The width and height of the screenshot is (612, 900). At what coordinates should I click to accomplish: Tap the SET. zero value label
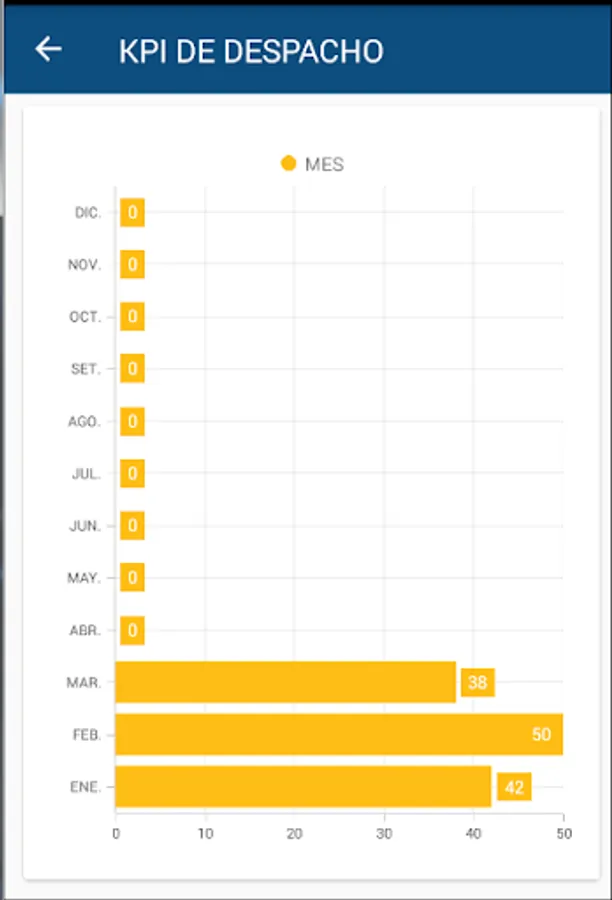pyautogui.click(x=132, y=369)
